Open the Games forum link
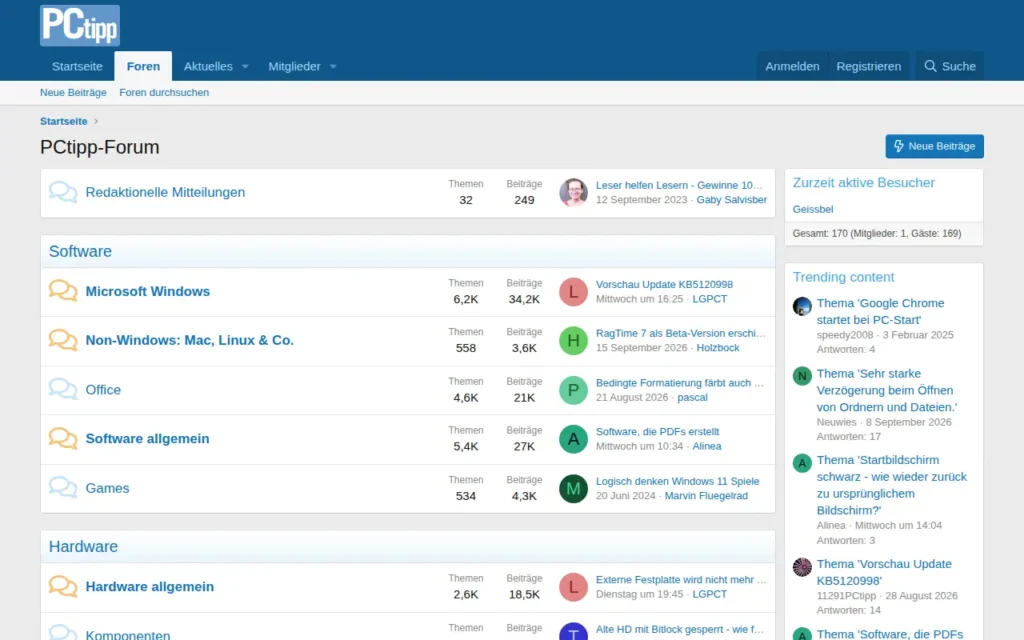The height and width of the screenshot is (640, 1024). tap(107, 488)
